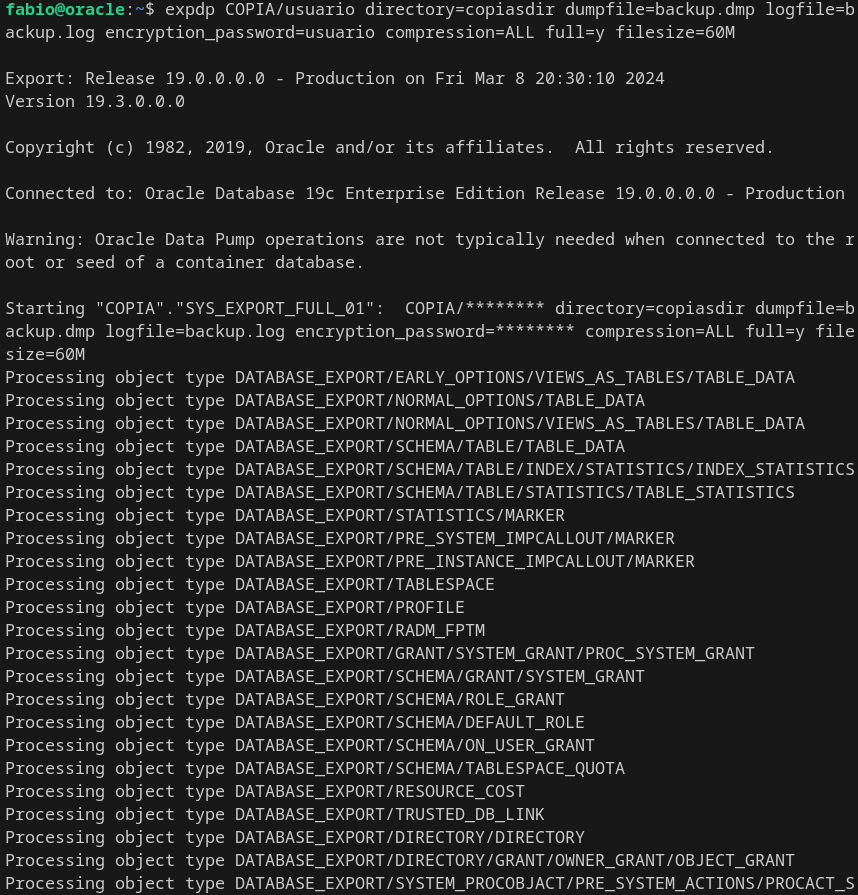The image size is (858, 895).
Task: Click the Starting "COPIA"."SYS_EXPORT_FULL_01" line
Action: pos(429,308)
